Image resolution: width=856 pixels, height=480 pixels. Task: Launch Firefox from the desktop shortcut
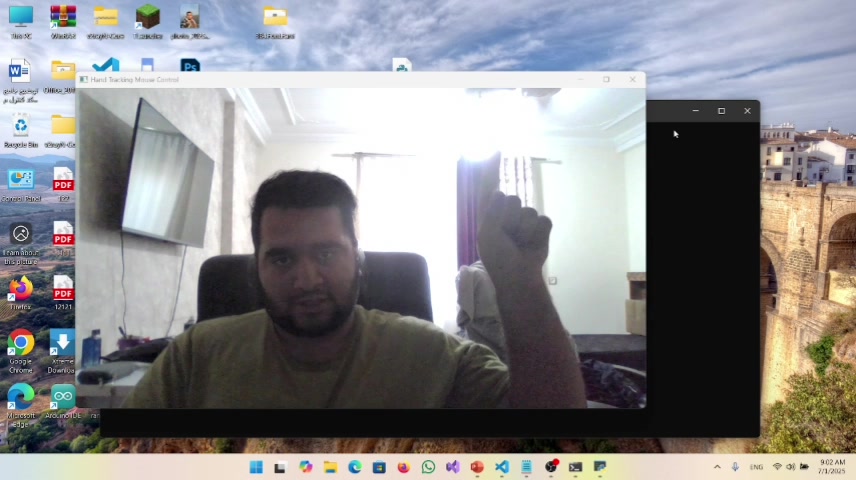[x=21, y=293]
